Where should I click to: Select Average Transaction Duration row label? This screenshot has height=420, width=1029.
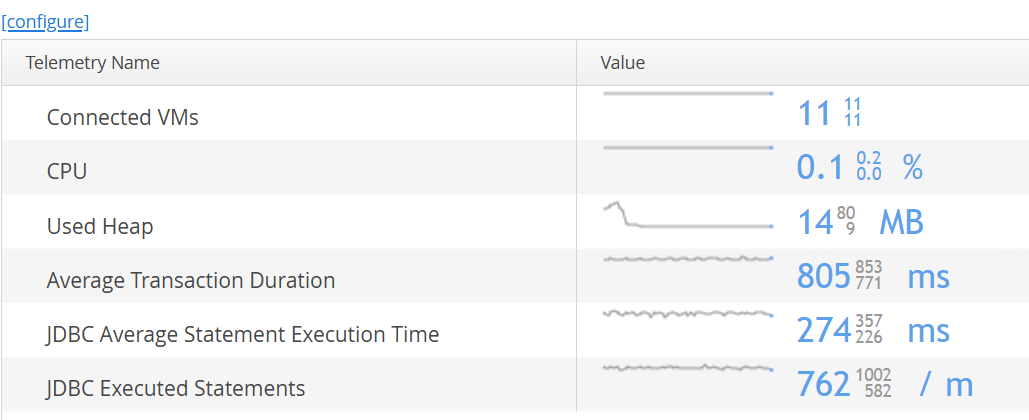pos(190,280)
